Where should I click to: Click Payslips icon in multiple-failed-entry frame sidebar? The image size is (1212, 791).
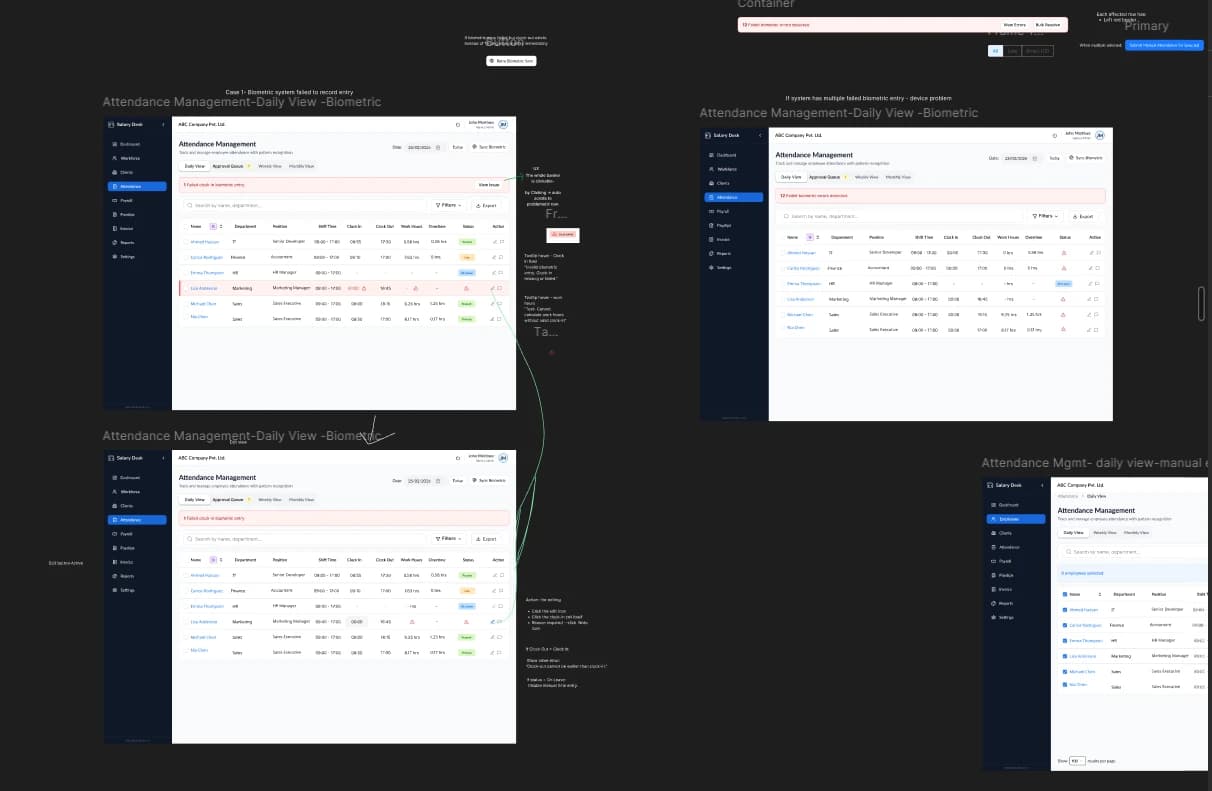(x=711, y=226)
